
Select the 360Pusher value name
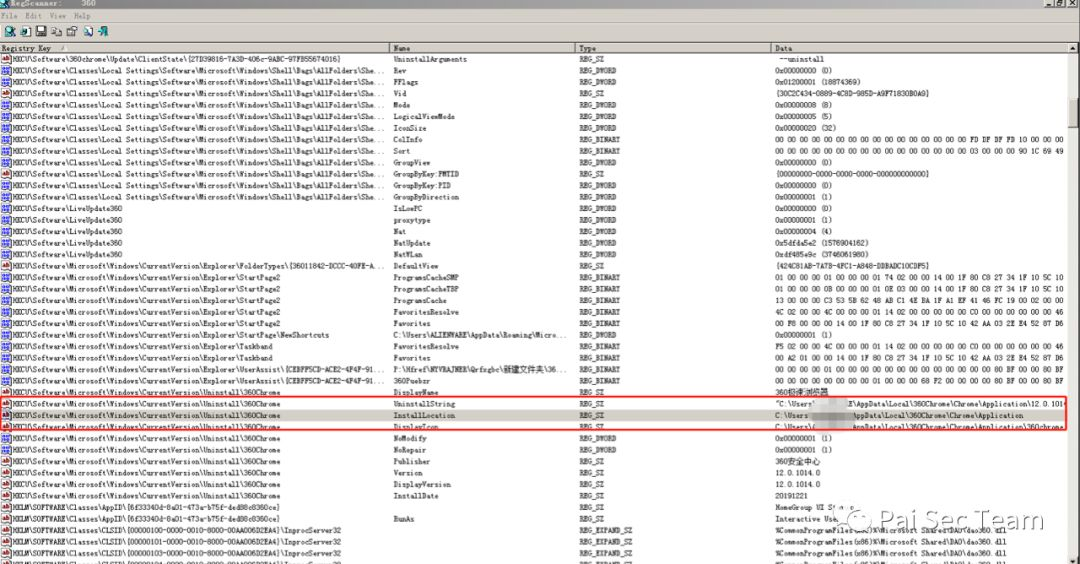click(412, 381)
